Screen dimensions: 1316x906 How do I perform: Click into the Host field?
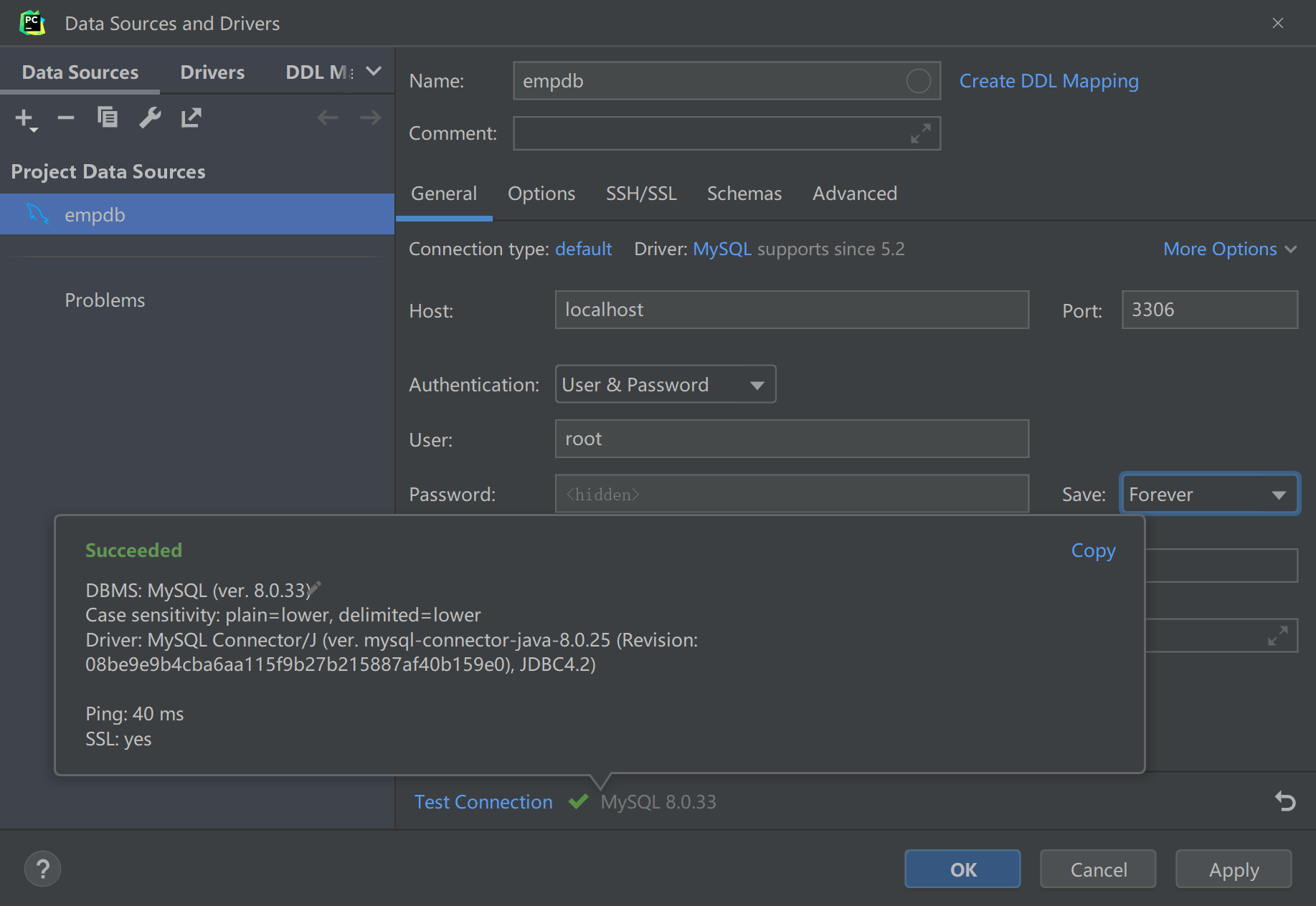[792, 310]
